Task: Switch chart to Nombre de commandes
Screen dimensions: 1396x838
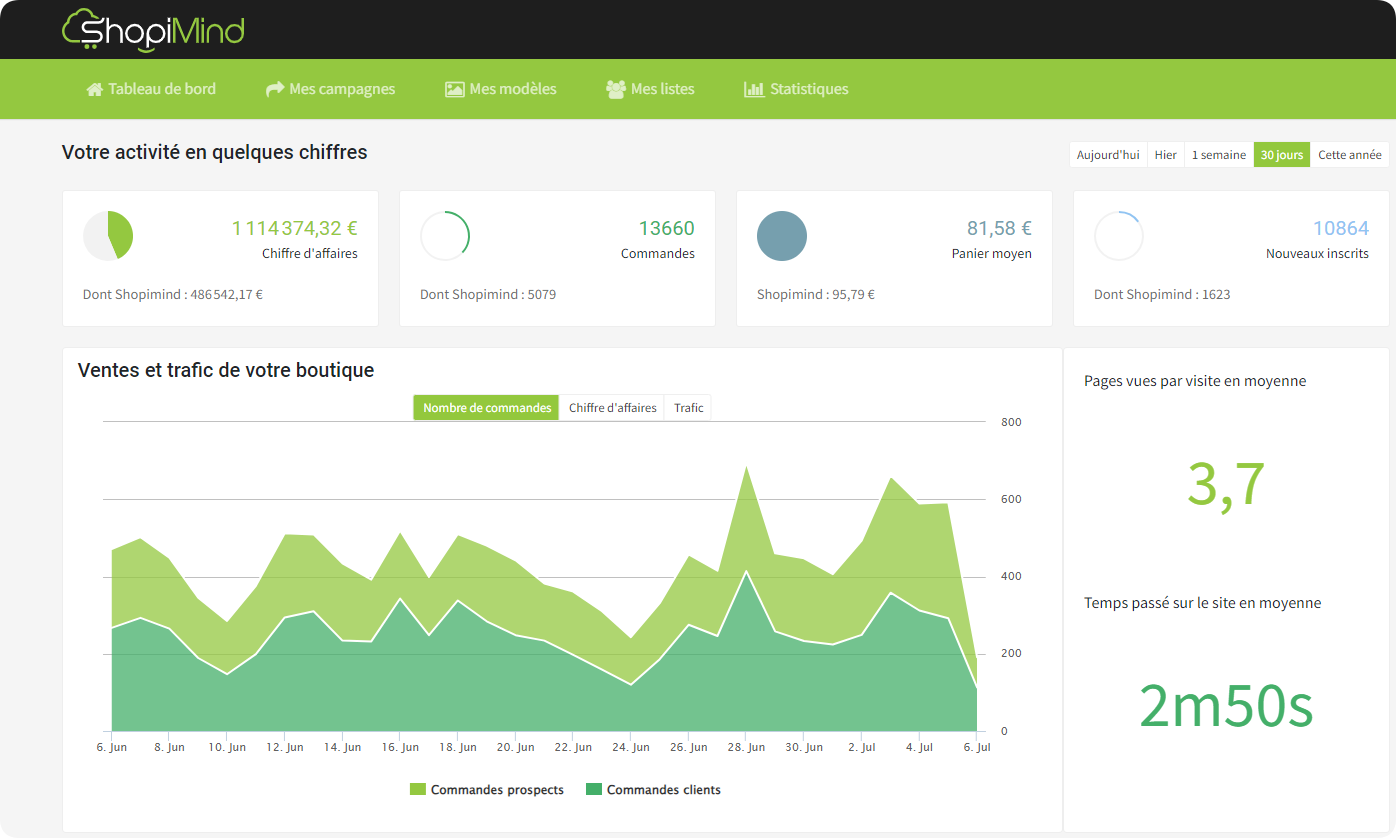Action: pyautogui.click(x=487, y=408)
